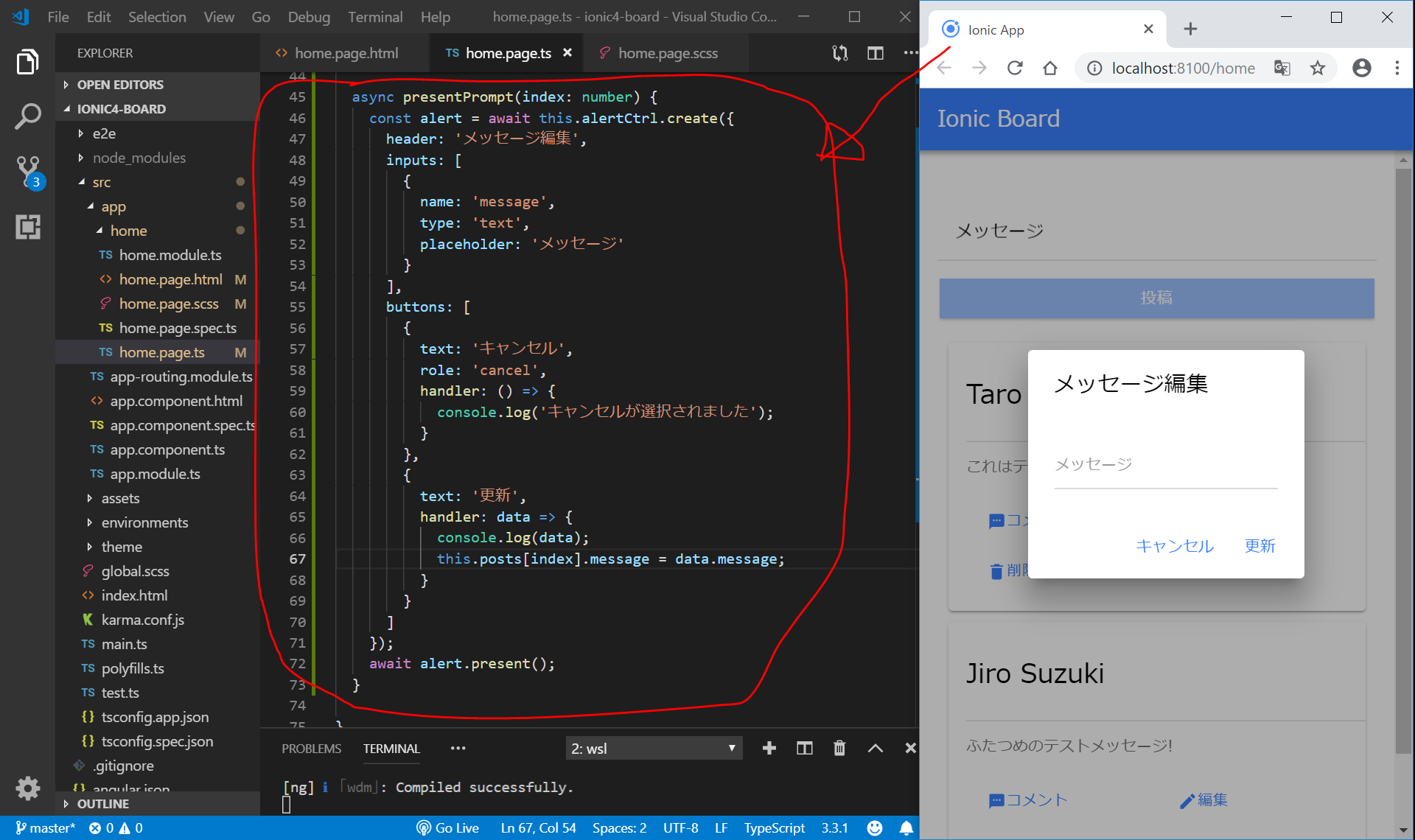1415x840 pixels.
Task: Click the メッセージ input in the alert dialog
Action: (1165, 464)
